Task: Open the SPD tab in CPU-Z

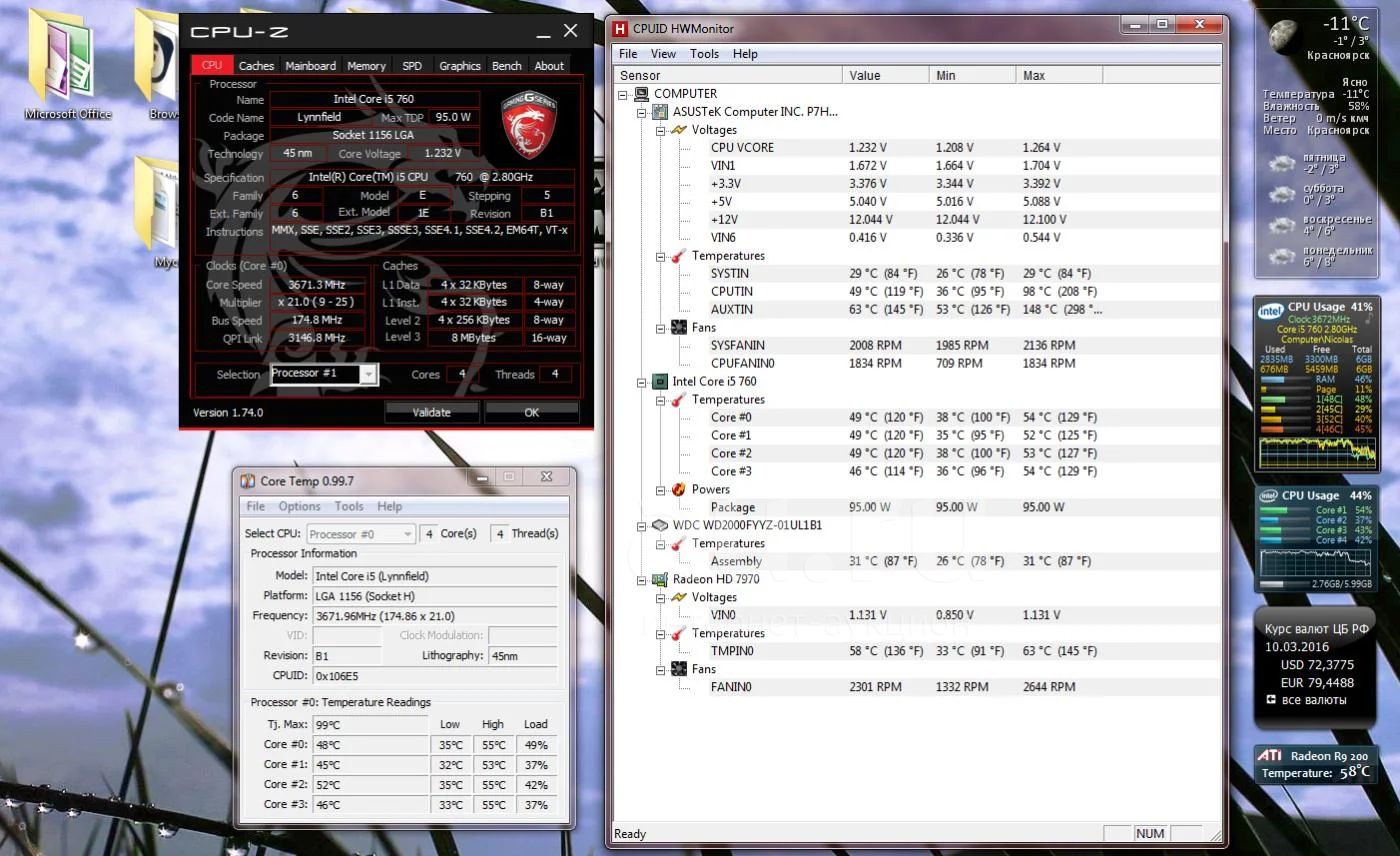Action: 412,66
